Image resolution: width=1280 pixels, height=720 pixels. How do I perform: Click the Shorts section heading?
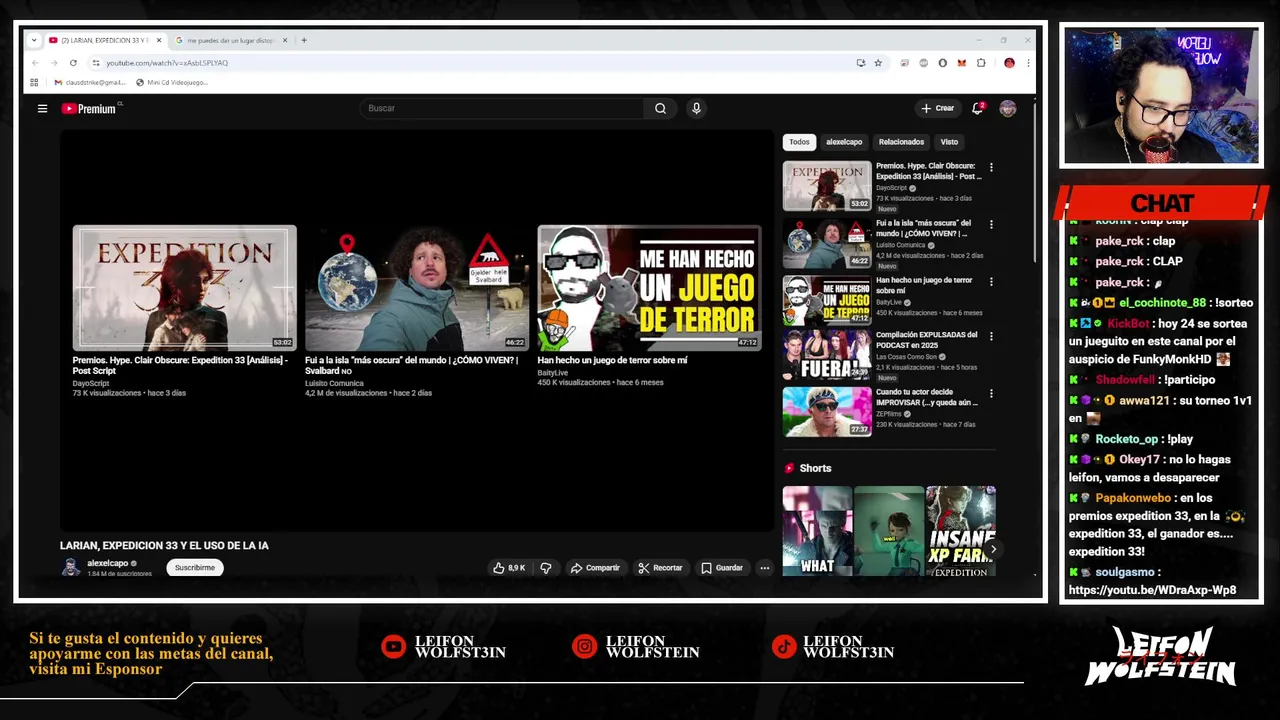click(815, 468)
